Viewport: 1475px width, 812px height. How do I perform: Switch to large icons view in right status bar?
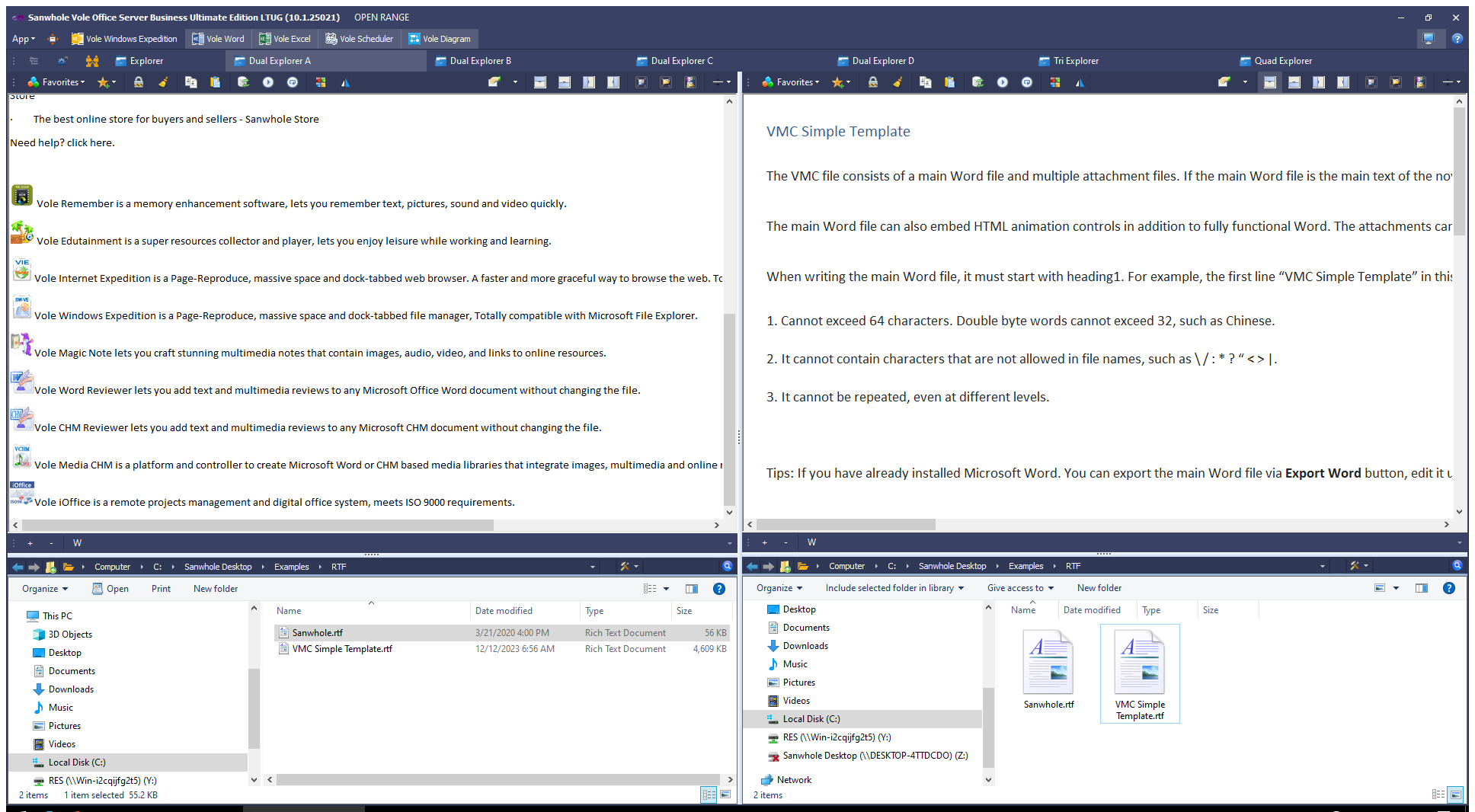(1454, 794)
